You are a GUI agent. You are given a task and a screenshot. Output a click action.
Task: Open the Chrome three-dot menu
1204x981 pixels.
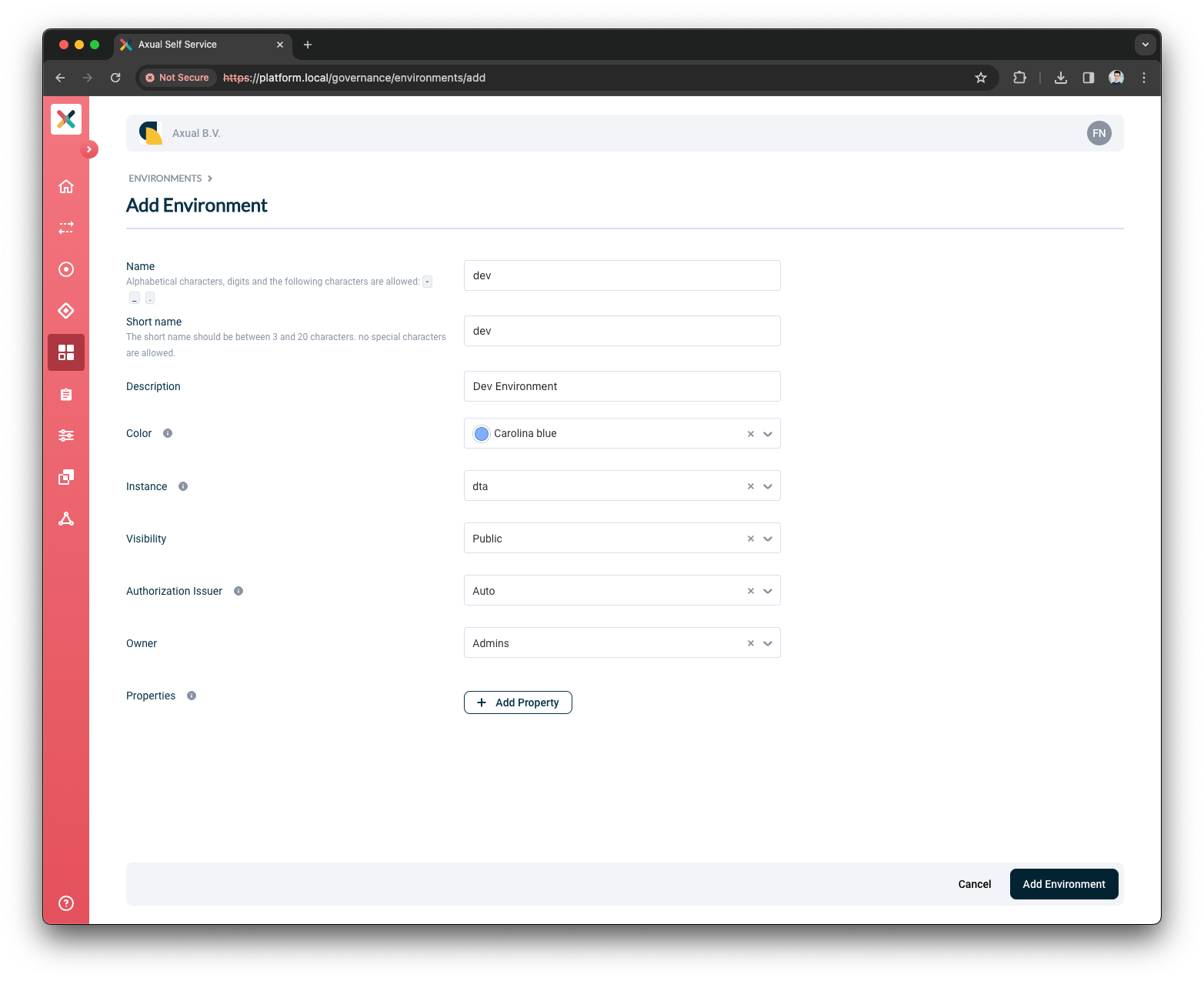tap(1144, 78)
